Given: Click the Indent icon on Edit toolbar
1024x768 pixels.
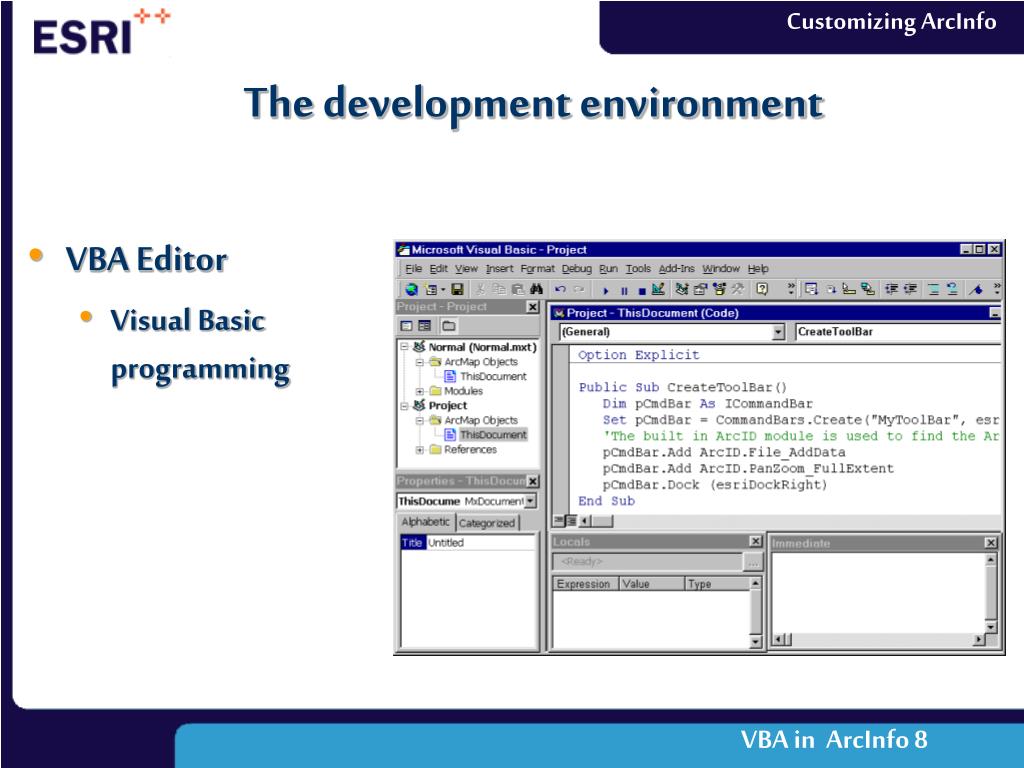Looking at the screenshot, I should tap(891, 289).
